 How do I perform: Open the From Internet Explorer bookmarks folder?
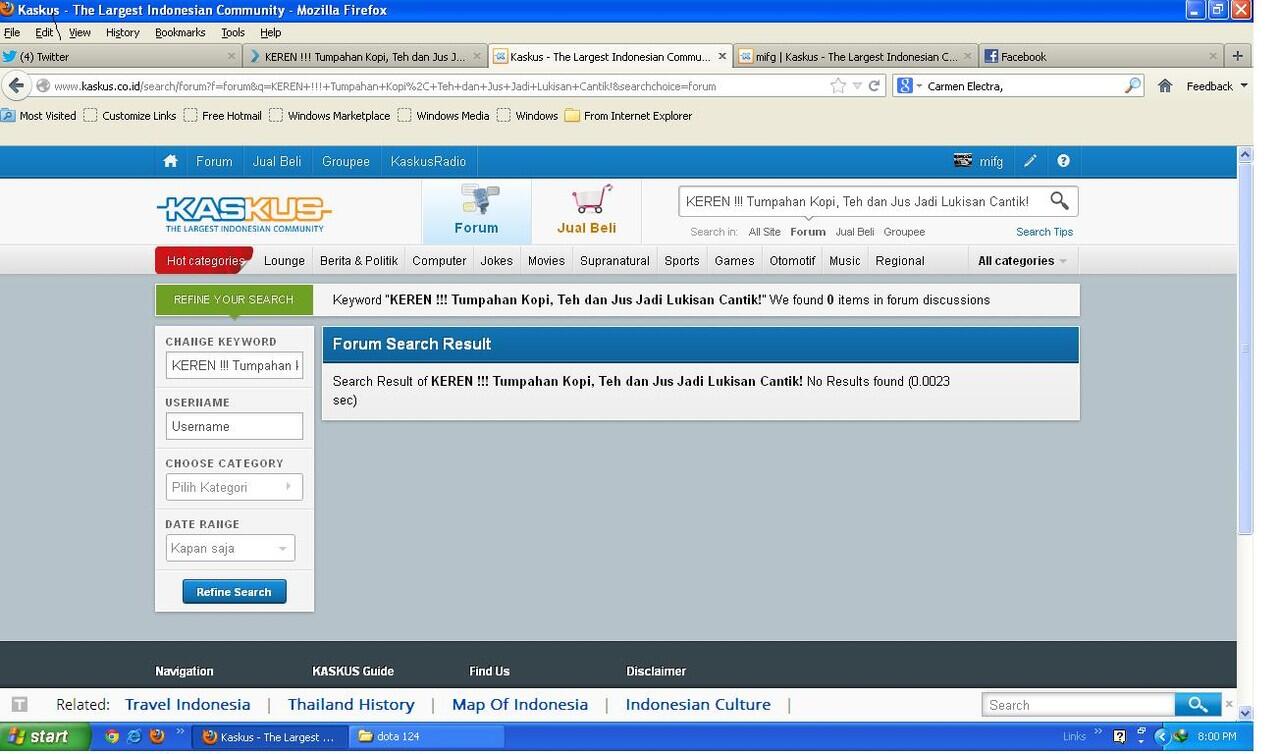[628, 116]
